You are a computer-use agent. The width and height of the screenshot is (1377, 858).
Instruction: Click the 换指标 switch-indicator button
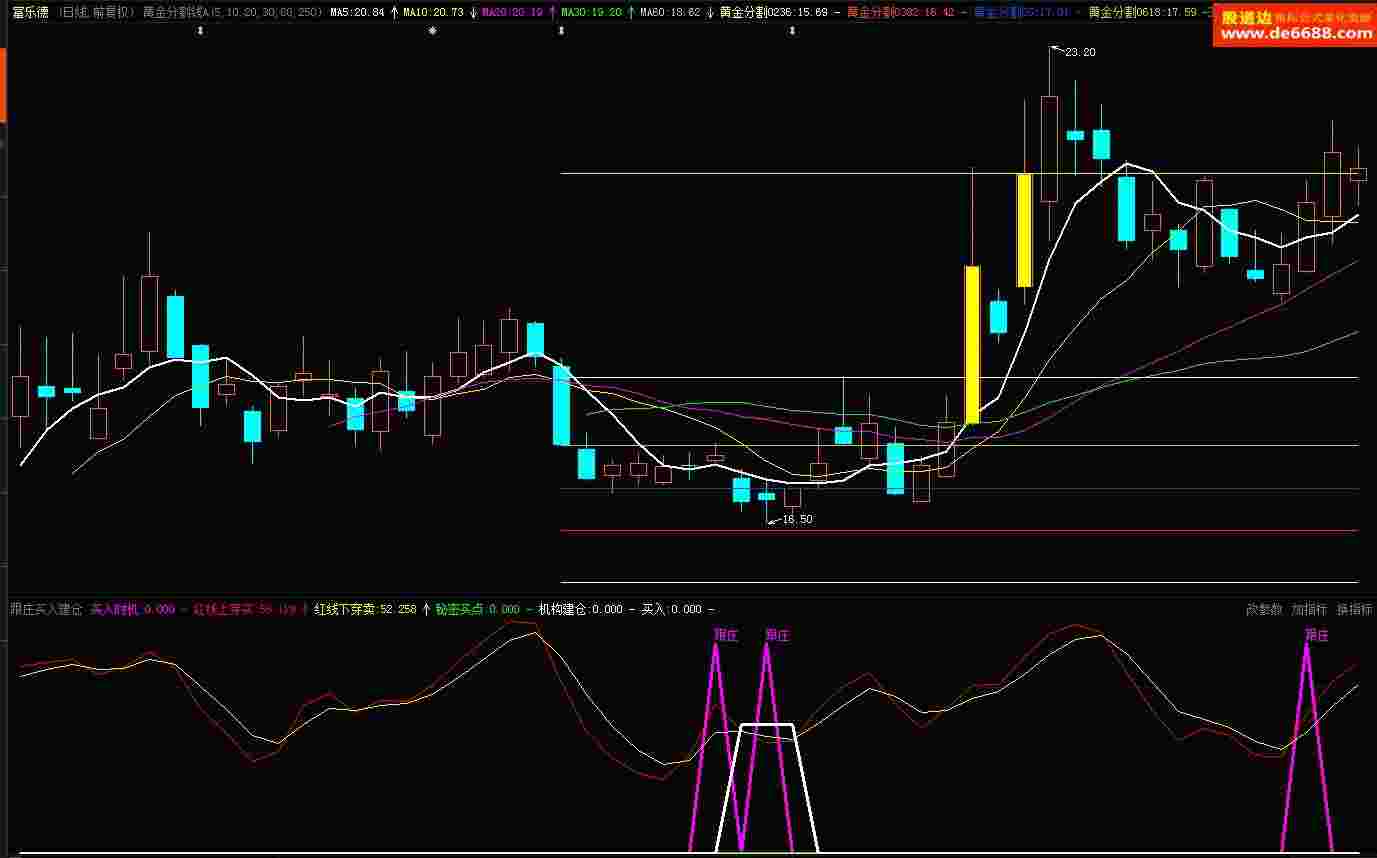pyautogui.click(x=1355, y=609)
